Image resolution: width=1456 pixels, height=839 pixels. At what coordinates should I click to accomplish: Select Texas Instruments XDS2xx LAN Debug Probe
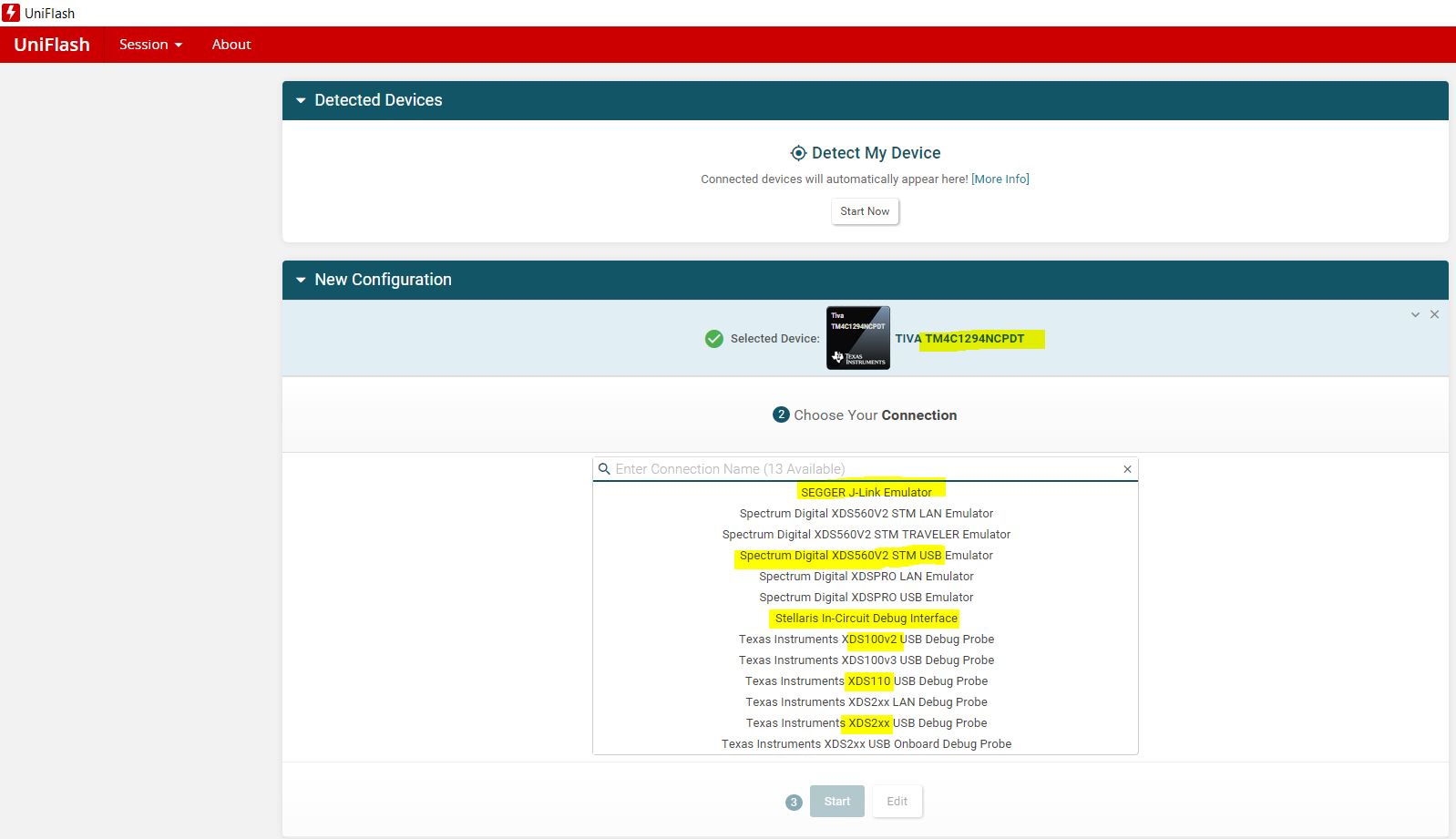pyautogui.click(x=866, y=702)
